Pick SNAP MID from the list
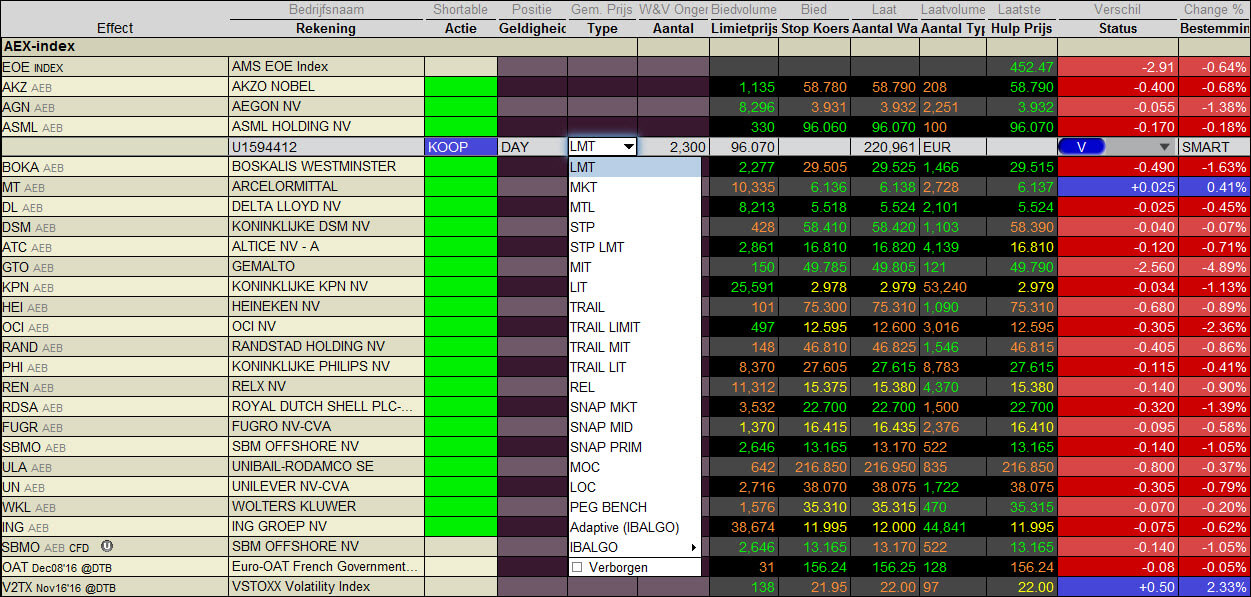This screenshot has height=597, width=1251. pos(635,427)
